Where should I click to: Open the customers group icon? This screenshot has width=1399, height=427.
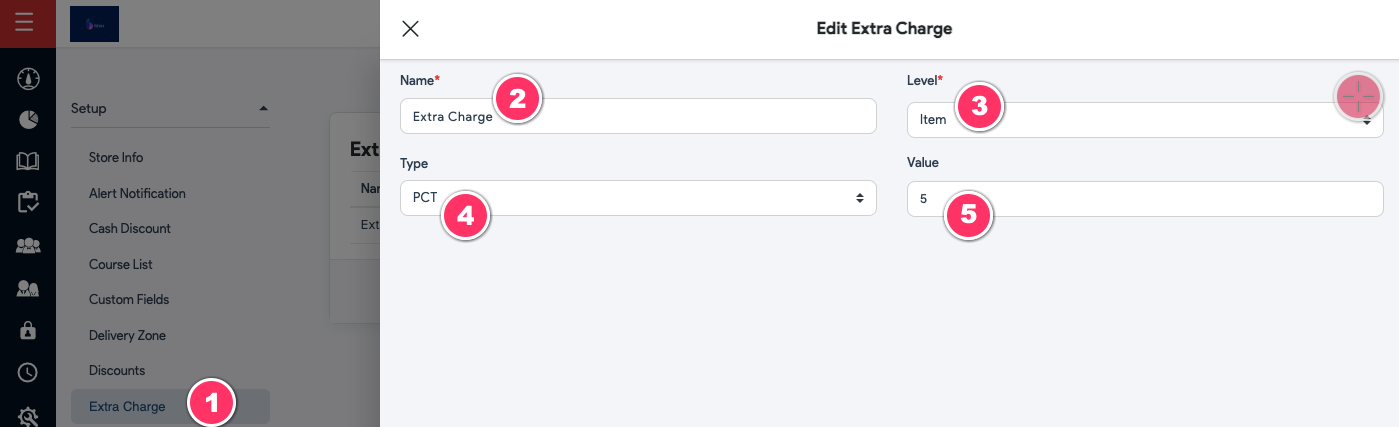(x=28, y=245)
